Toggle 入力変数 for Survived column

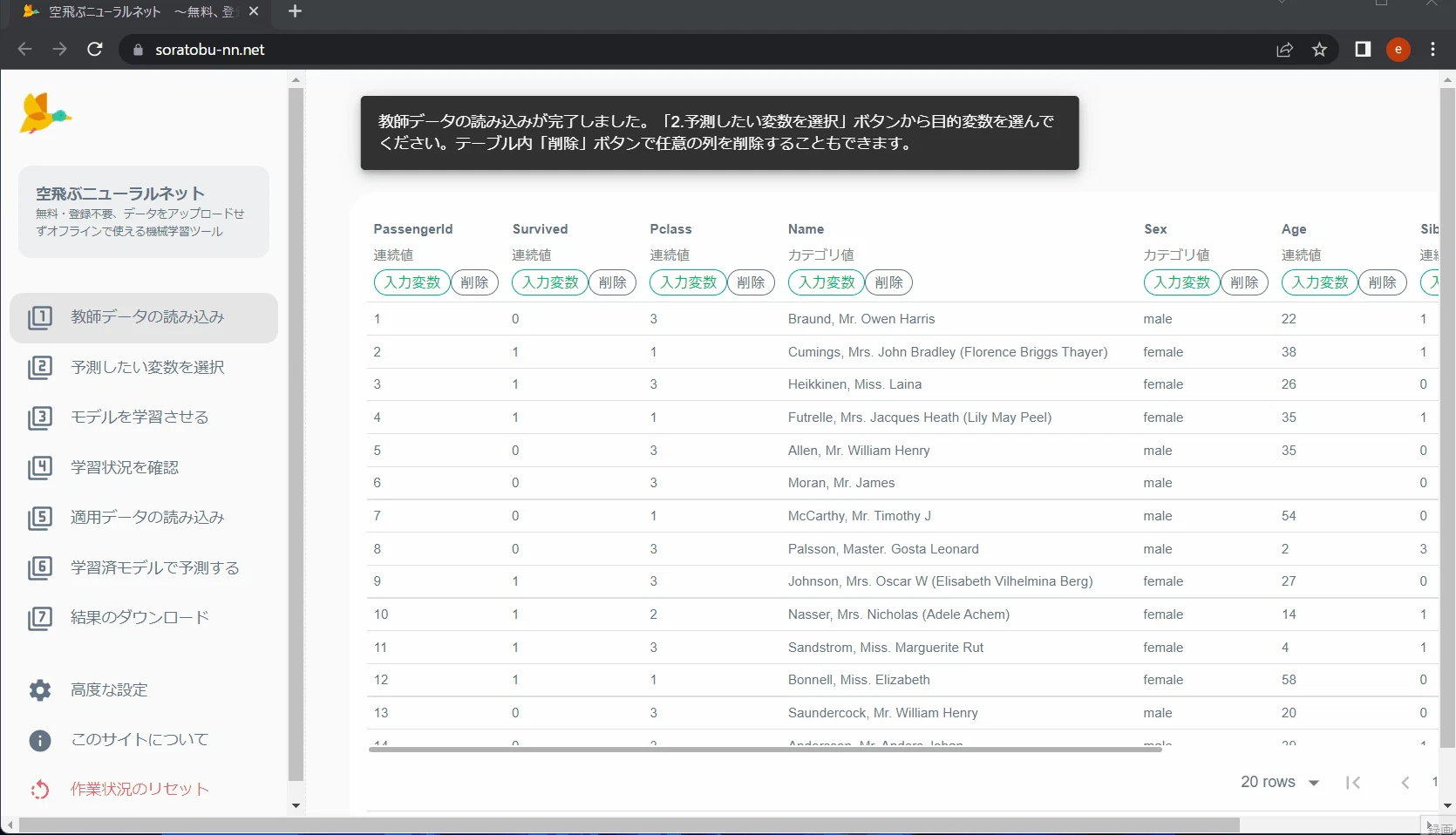click(550, 282)
